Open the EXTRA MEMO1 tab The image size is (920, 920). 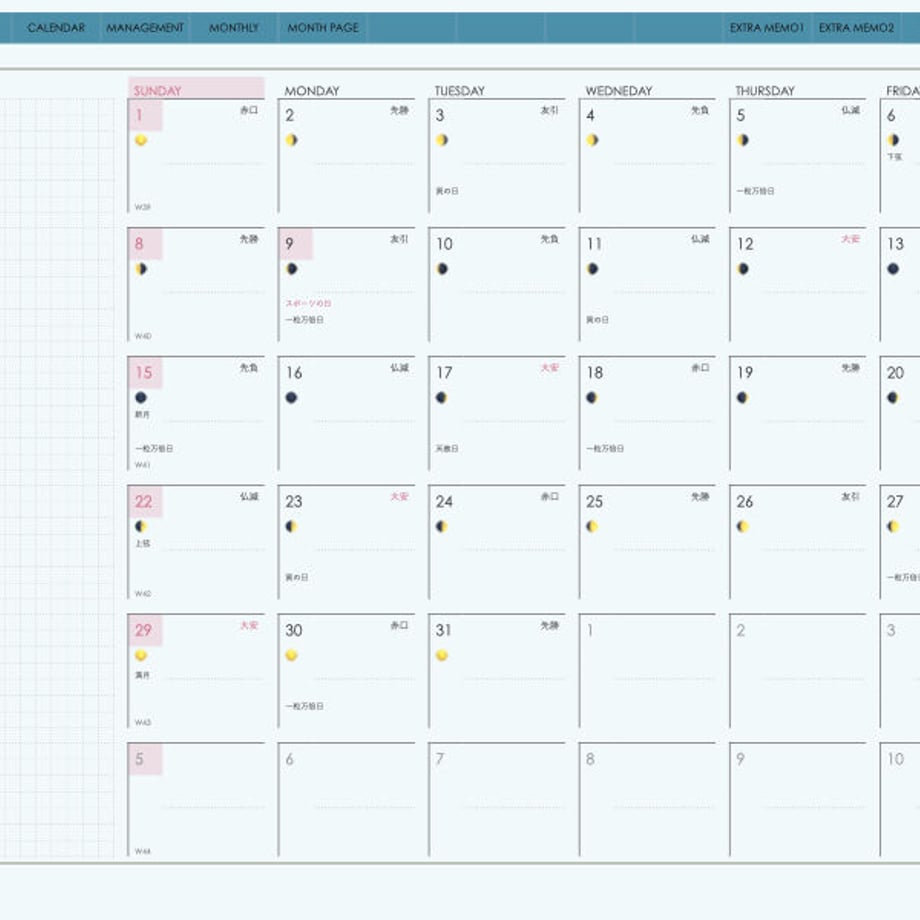point(767,28)
